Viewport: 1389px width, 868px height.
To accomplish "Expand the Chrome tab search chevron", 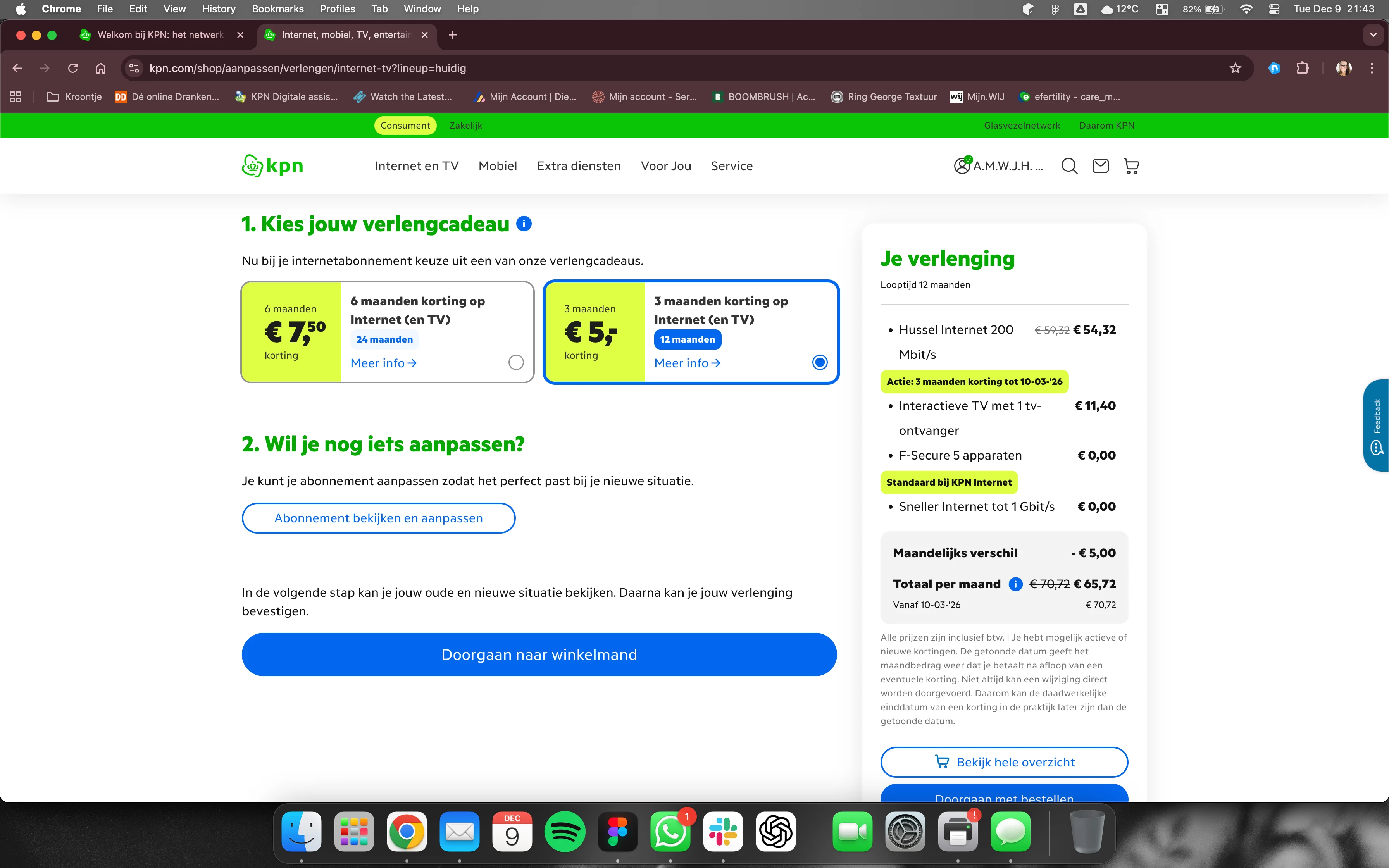I will tap(1373, 35).
